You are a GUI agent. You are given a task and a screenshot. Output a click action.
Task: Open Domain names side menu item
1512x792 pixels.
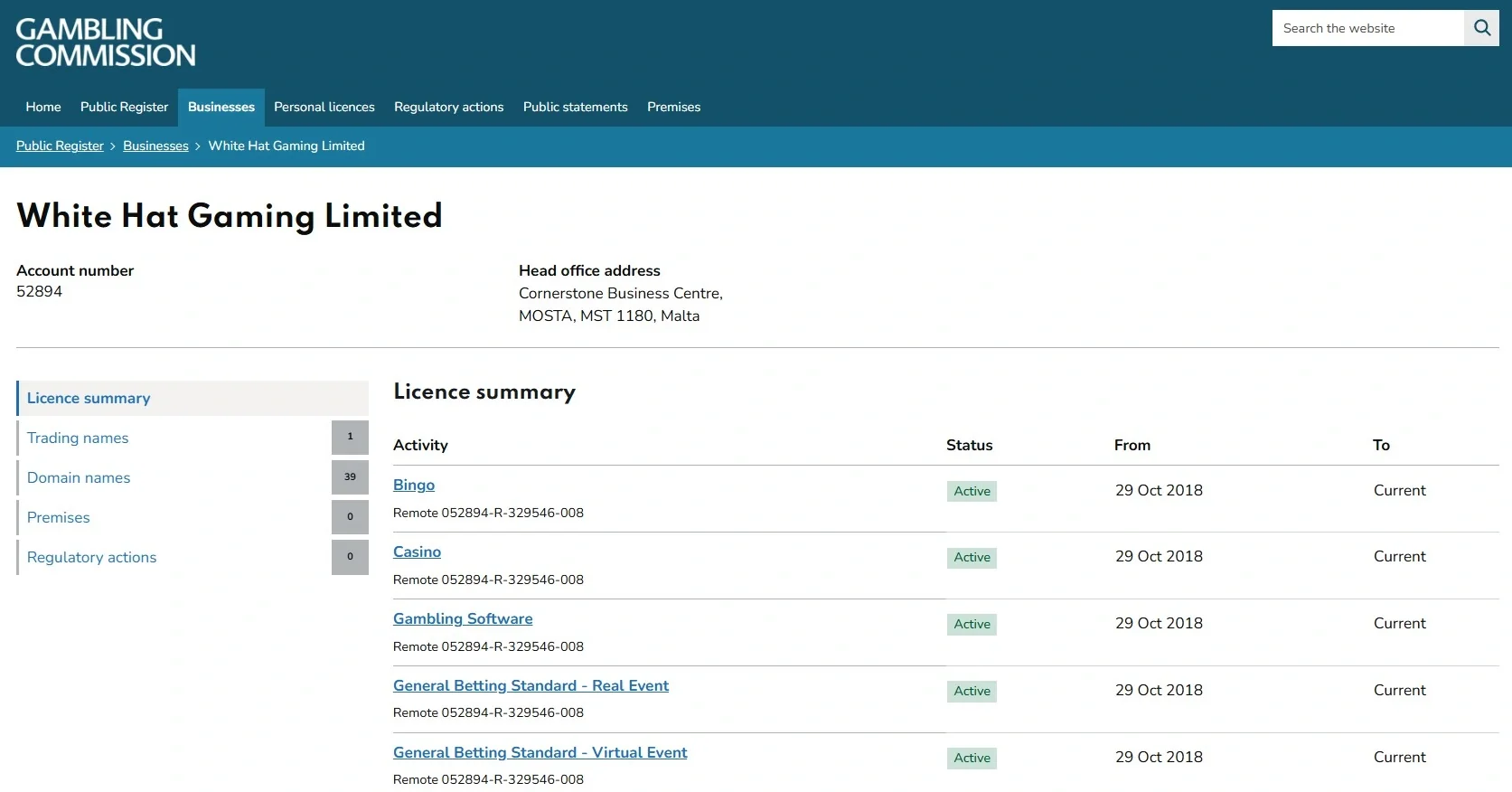click(79, 477)
